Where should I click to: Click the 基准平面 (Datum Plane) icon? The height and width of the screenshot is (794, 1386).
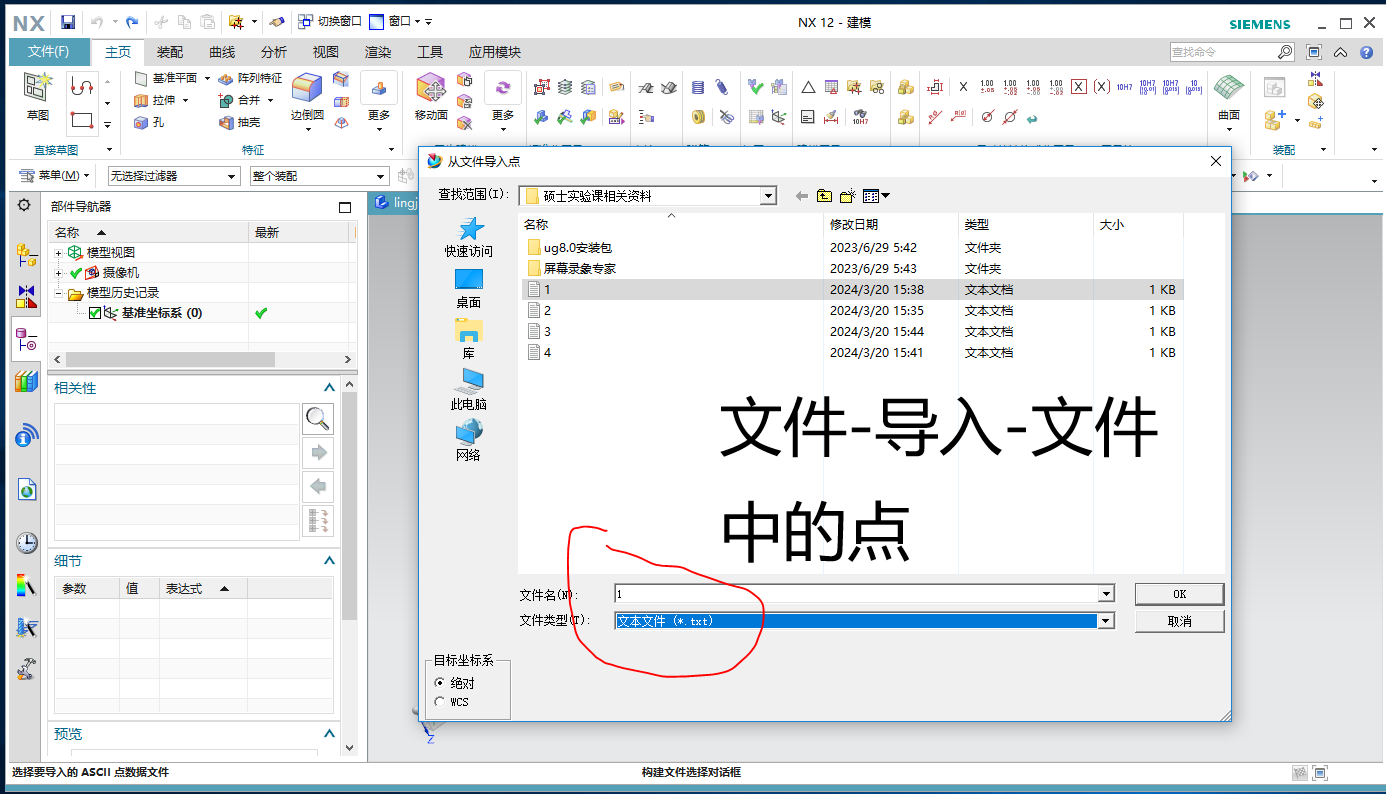tap(142, 78)
